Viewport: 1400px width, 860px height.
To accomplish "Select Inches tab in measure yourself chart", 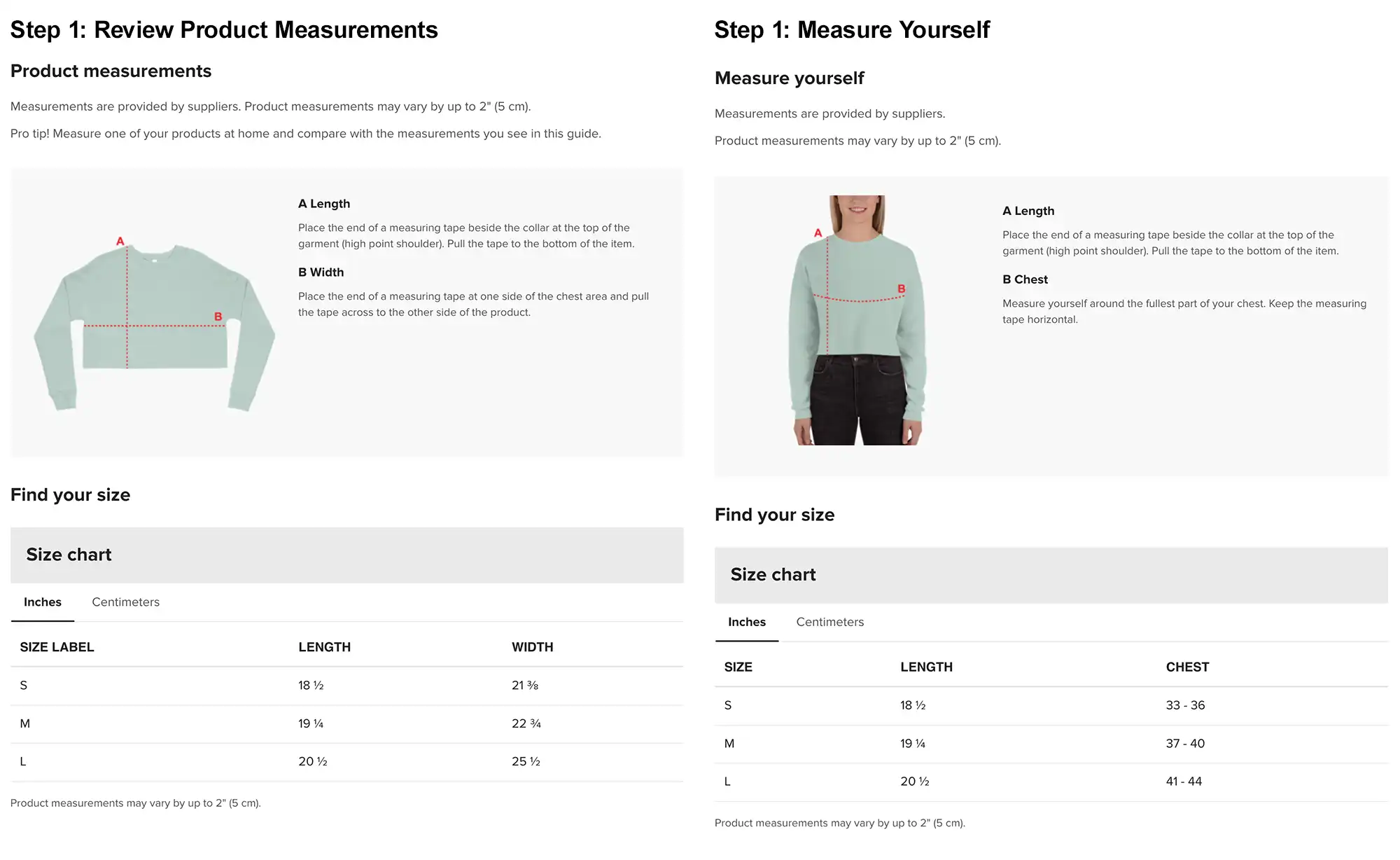I will (x=746, y=622).
